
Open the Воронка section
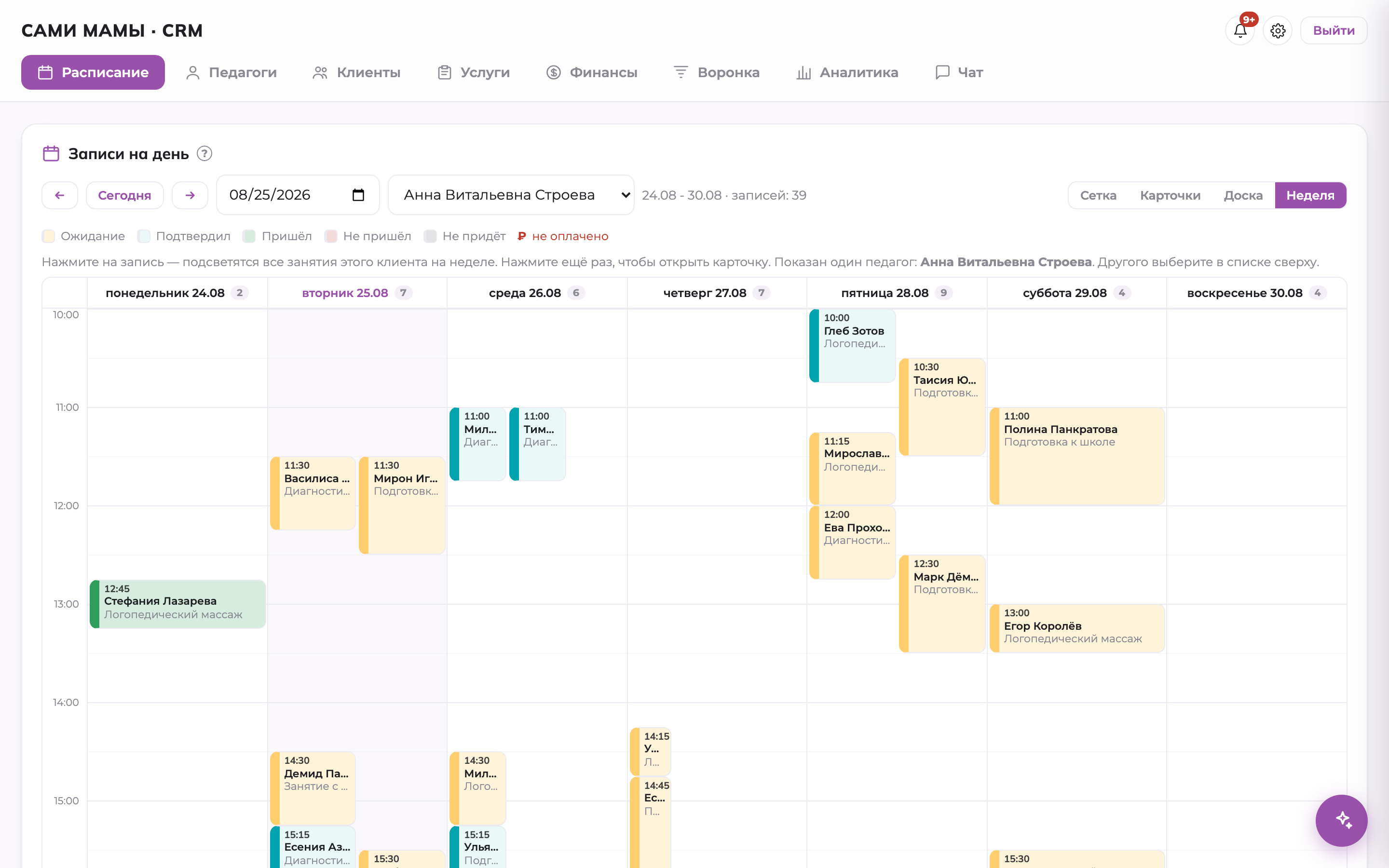tap(716, 72)
